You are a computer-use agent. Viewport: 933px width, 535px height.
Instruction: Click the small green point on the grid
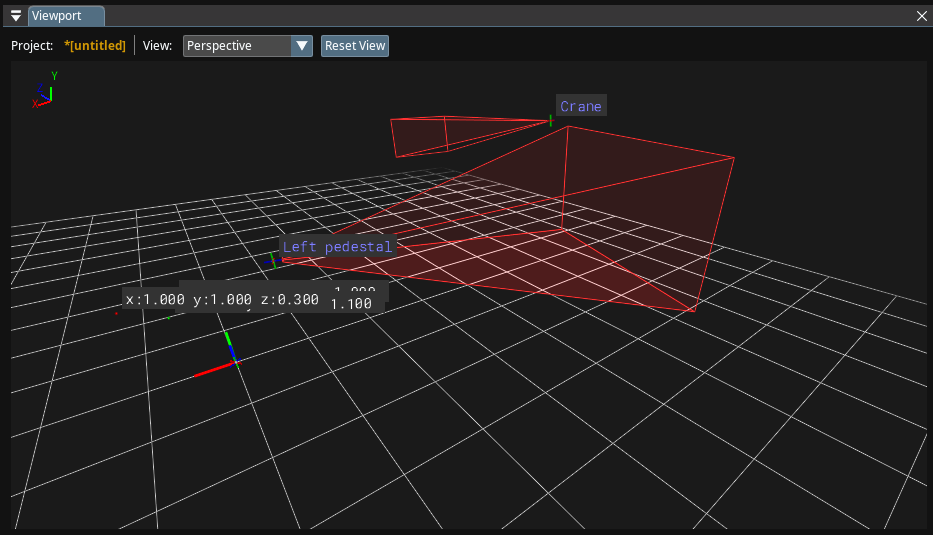point(169,317)
